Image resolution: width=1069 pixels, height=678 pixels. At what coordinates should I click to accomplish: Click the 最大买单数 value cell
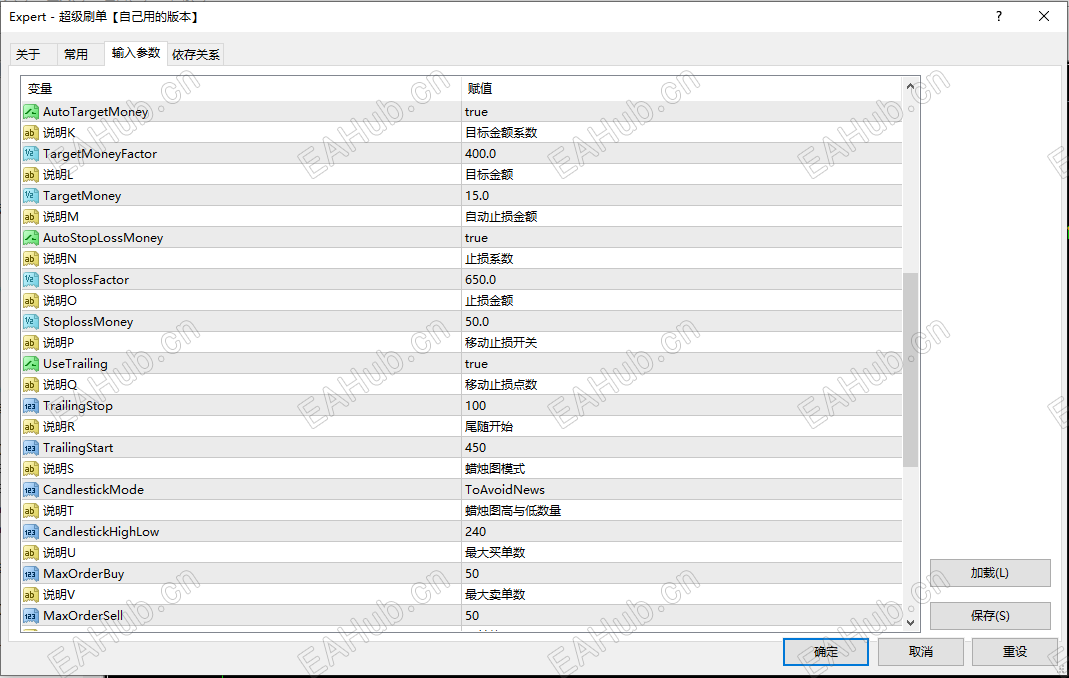(682, 553)
